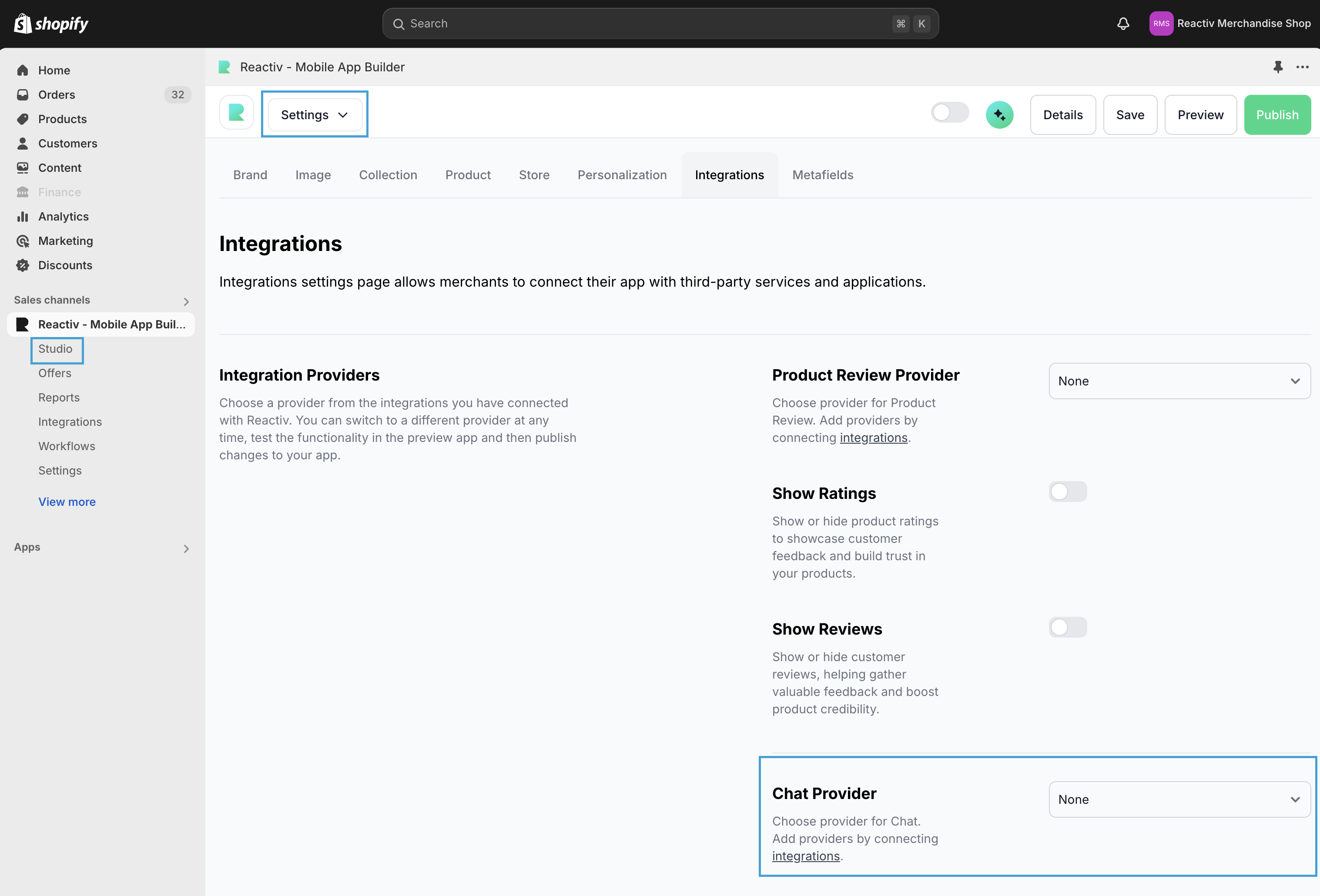Click the green Publish button
Image resolution: width=1320 pixels, height=896 pixels.
pyautogui.click(x=1277, y=115)
